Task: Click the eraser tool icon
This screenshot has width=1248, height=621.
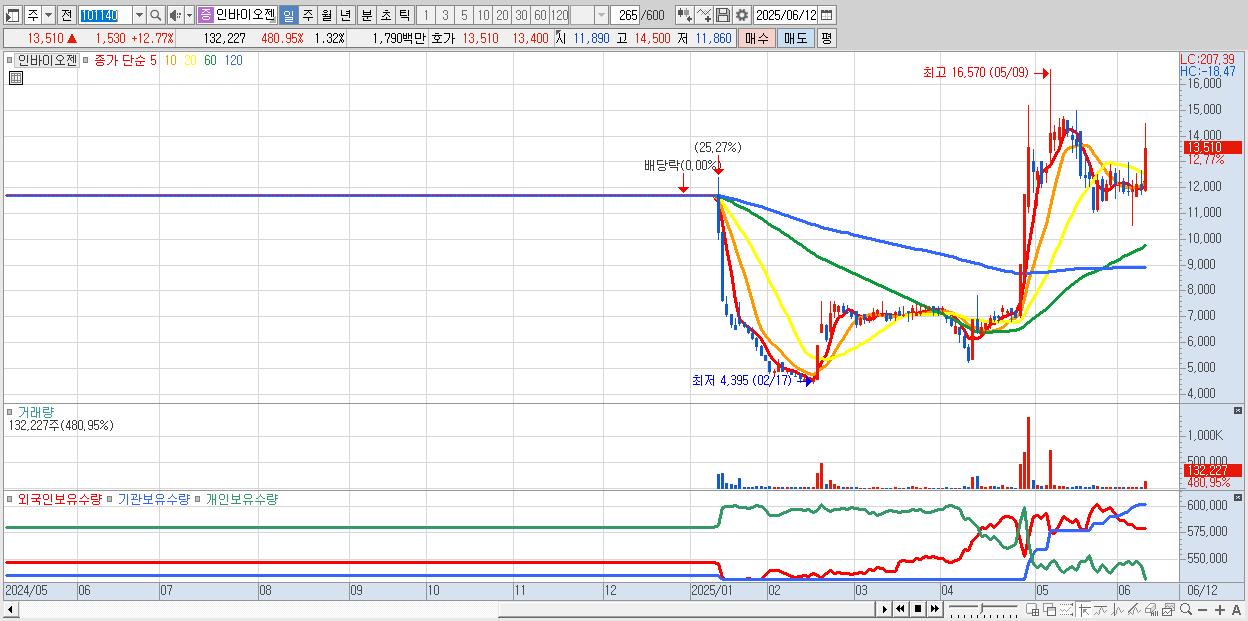Action: tap(1152, 609)
